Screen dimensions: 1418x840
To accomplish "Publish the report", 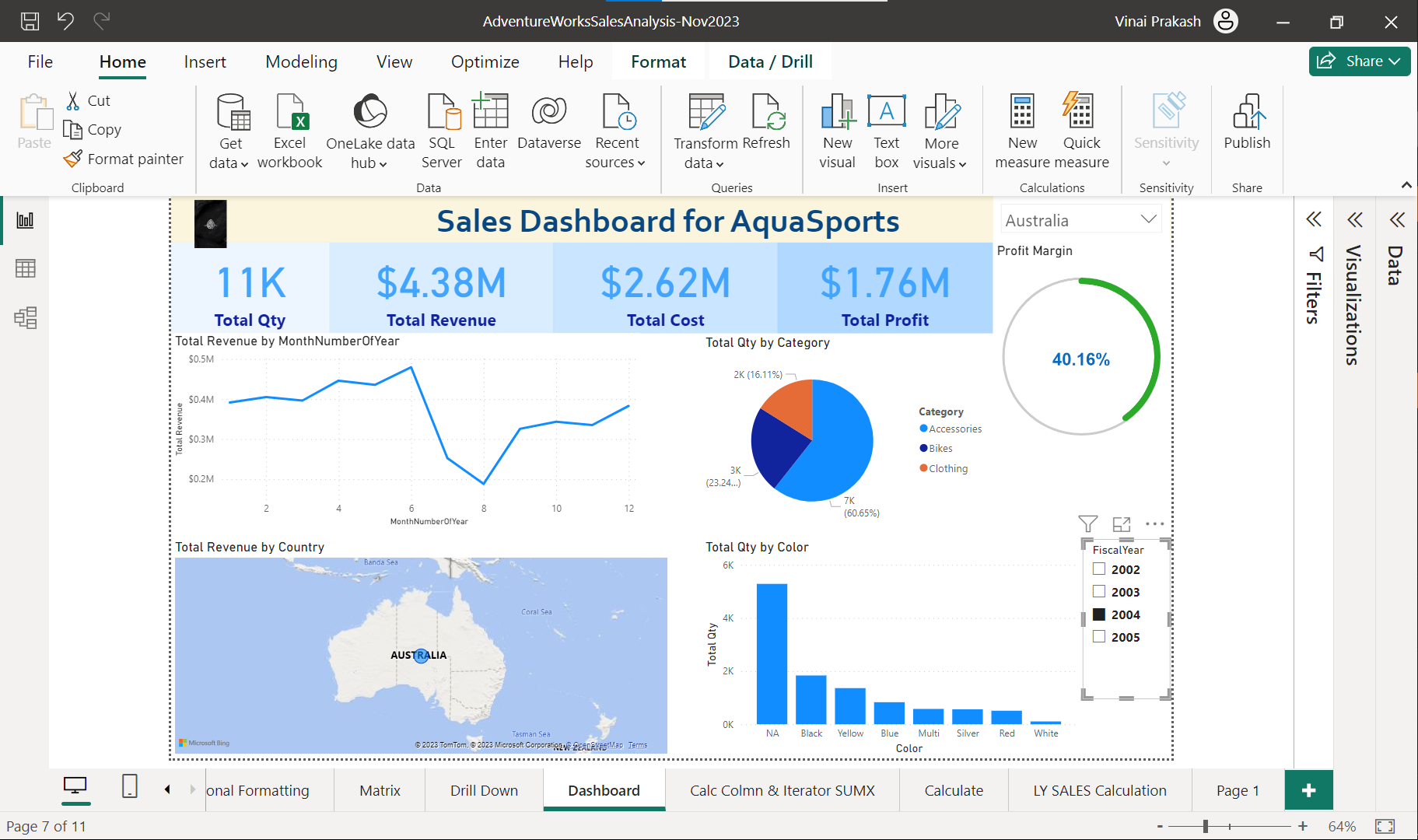I will click(x=1247, y=122).
